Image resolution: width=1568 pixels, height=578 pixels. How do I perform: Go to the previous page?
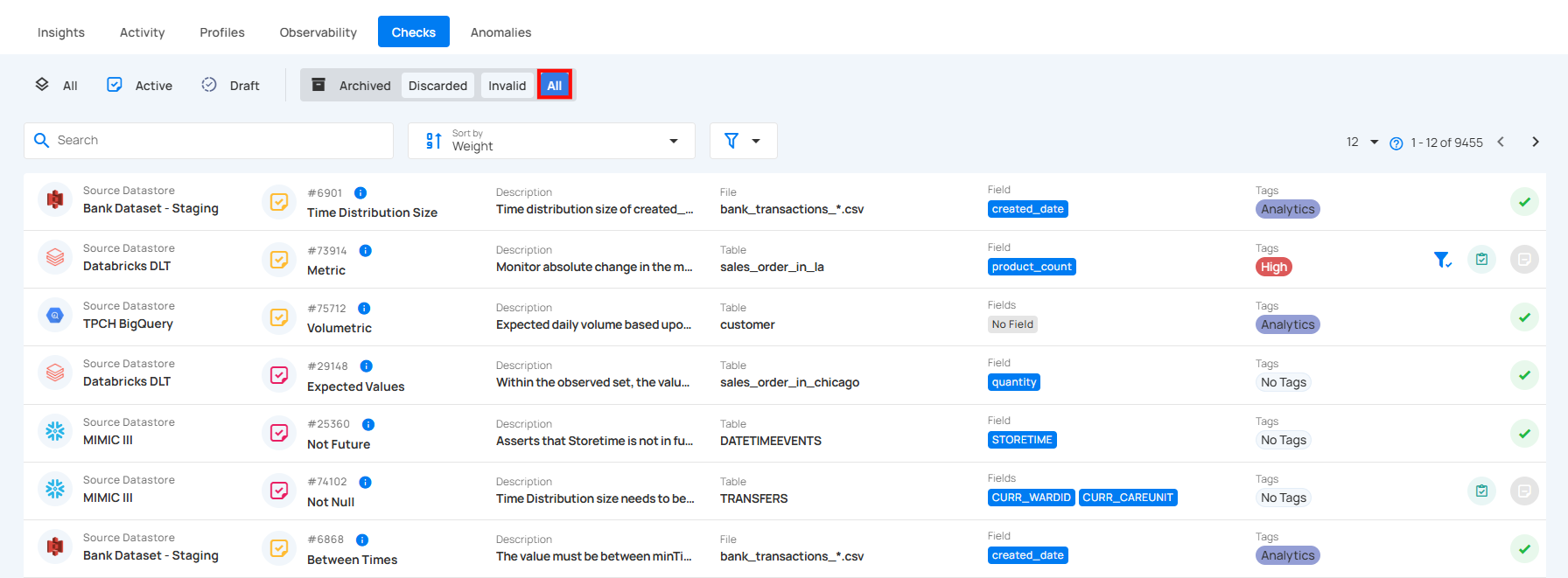[1501, 142]
